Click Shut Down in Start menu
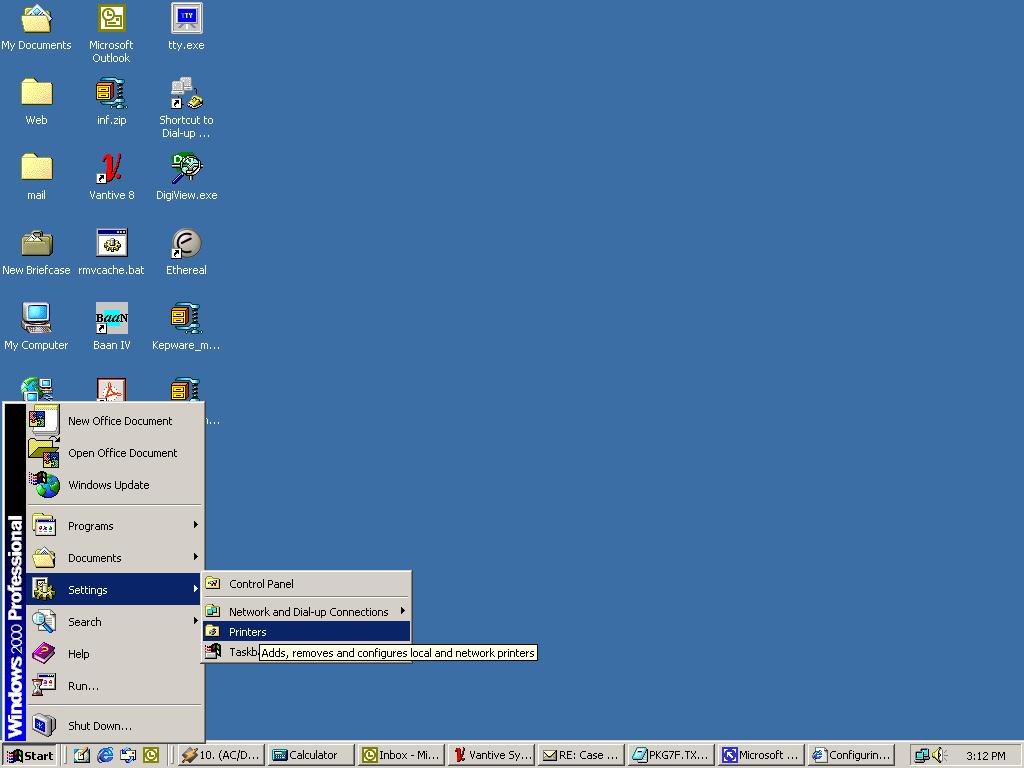 99,726
